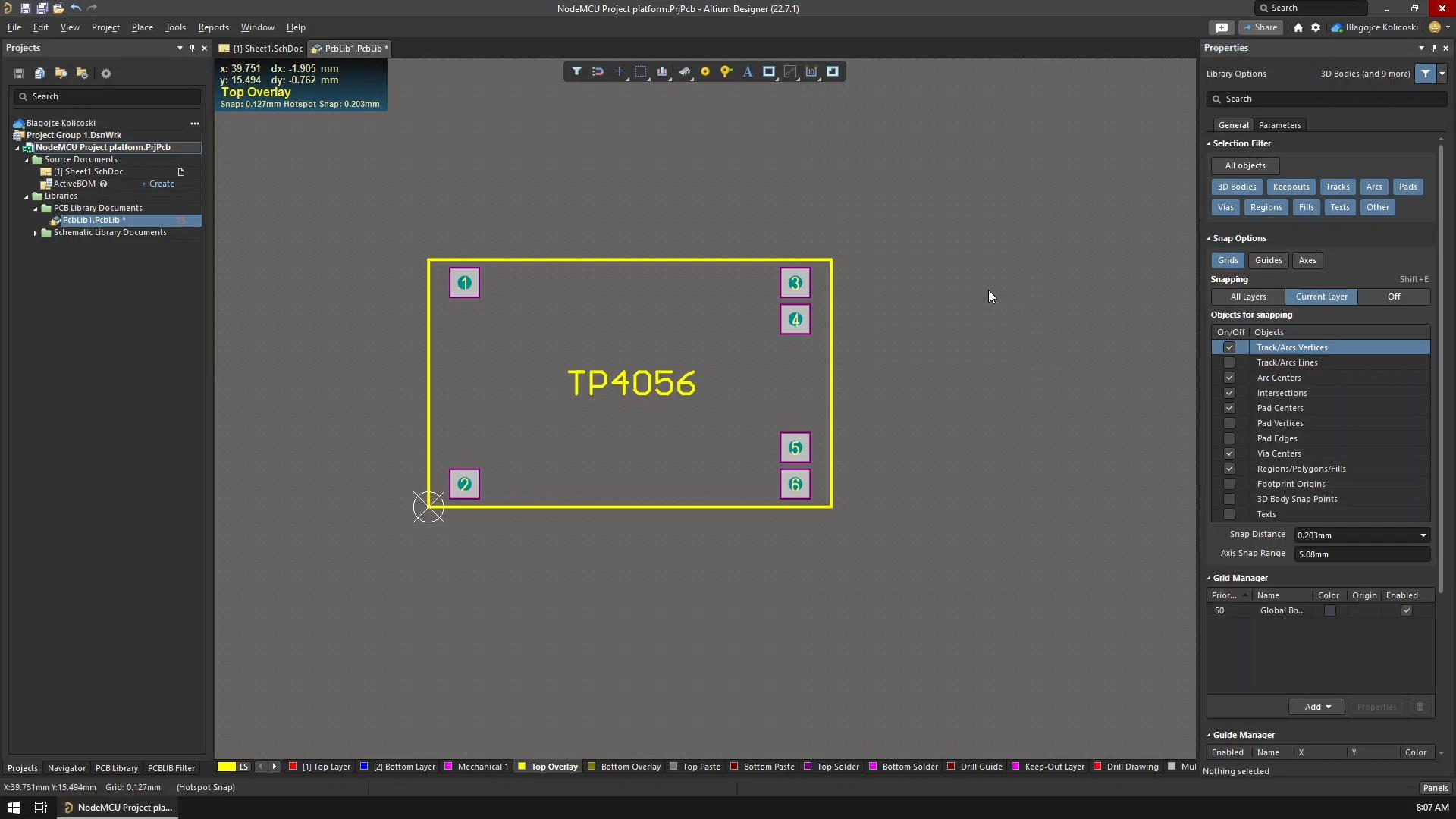Click the Add button in Grid Manager
The width and height of the screenshot is (1456, 819).
[1316, 707]
